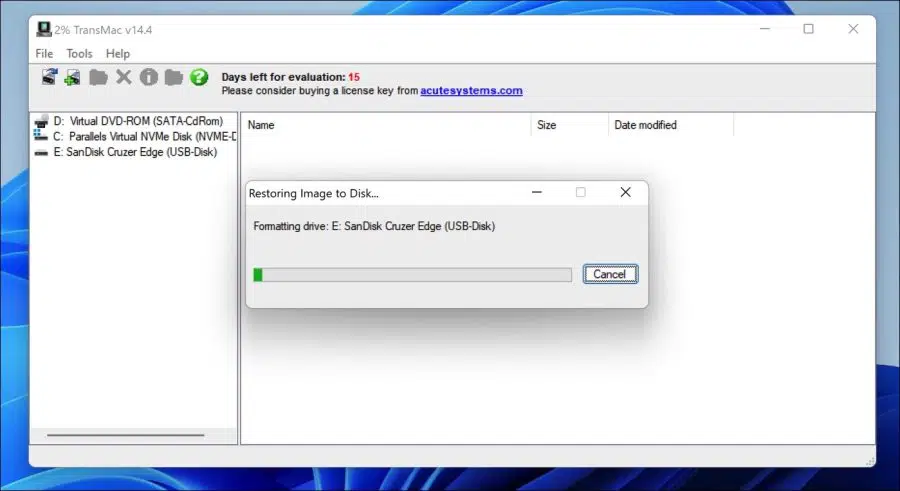Click 'Days left for evaluation: 15' text

pos(290,77)
